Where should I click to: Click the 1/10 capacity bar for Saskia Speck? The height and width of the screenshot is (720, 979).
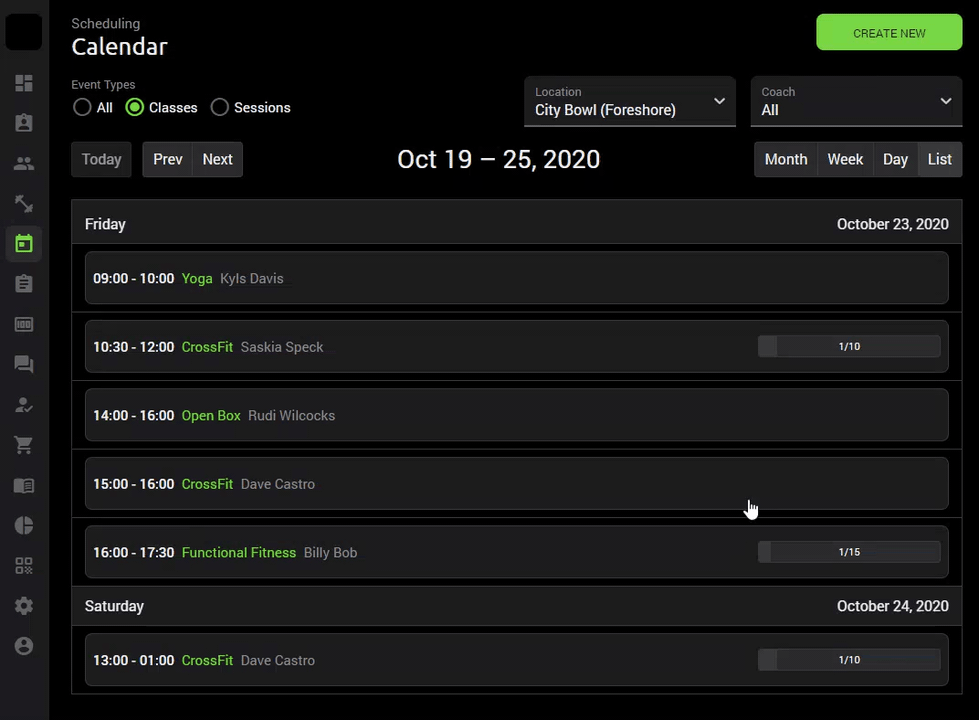849,347
